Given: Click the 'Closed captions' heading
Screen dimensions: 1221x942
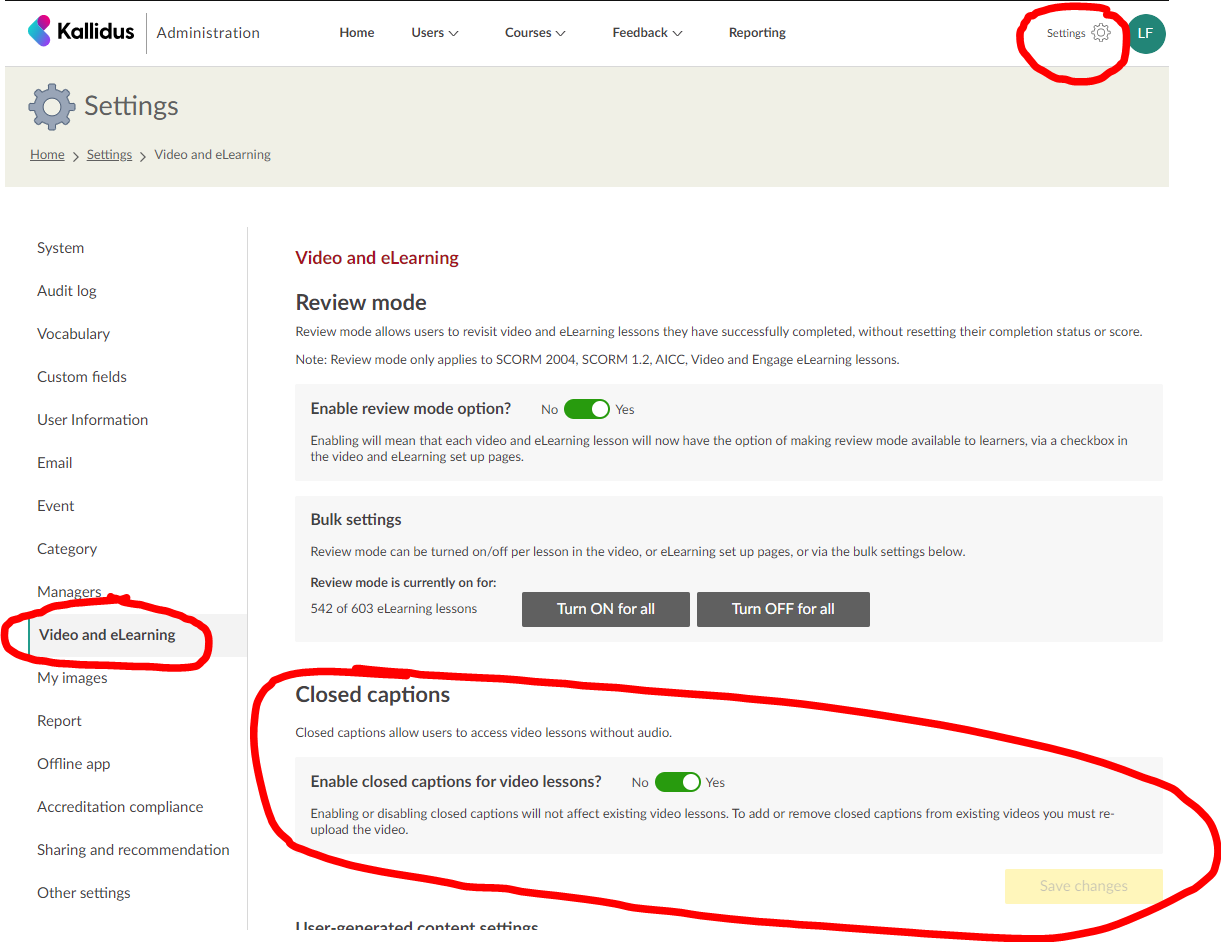Looking at the screenshot, I should pos(373,695).
